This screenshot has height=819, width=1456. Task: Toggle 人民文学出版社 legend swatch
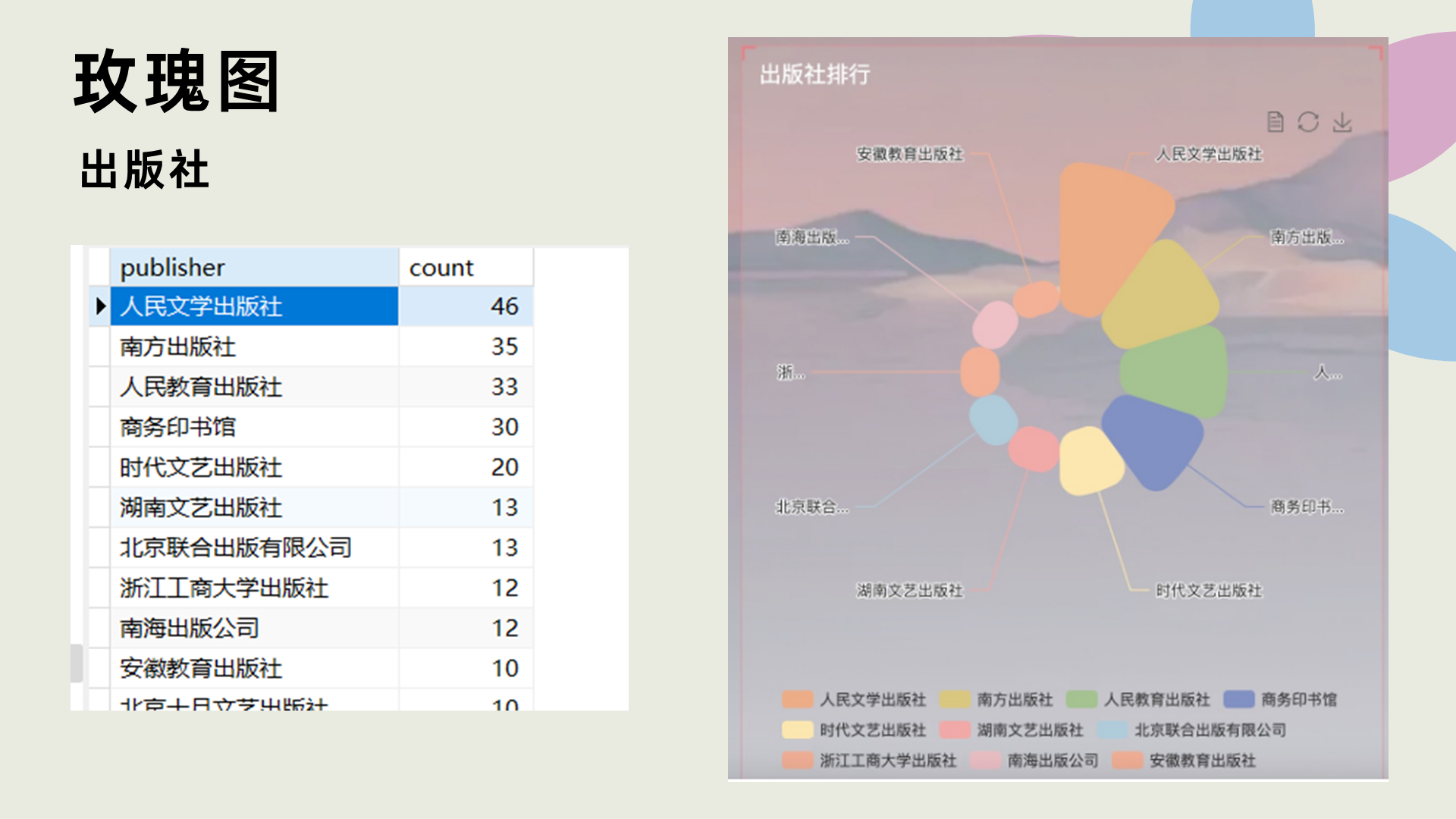click(798, 699)
